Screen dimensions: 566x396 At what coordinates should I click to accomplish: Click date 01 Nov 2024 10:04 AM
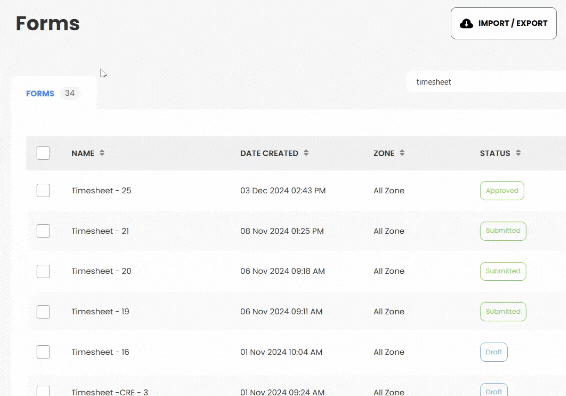tap(282, 352)
